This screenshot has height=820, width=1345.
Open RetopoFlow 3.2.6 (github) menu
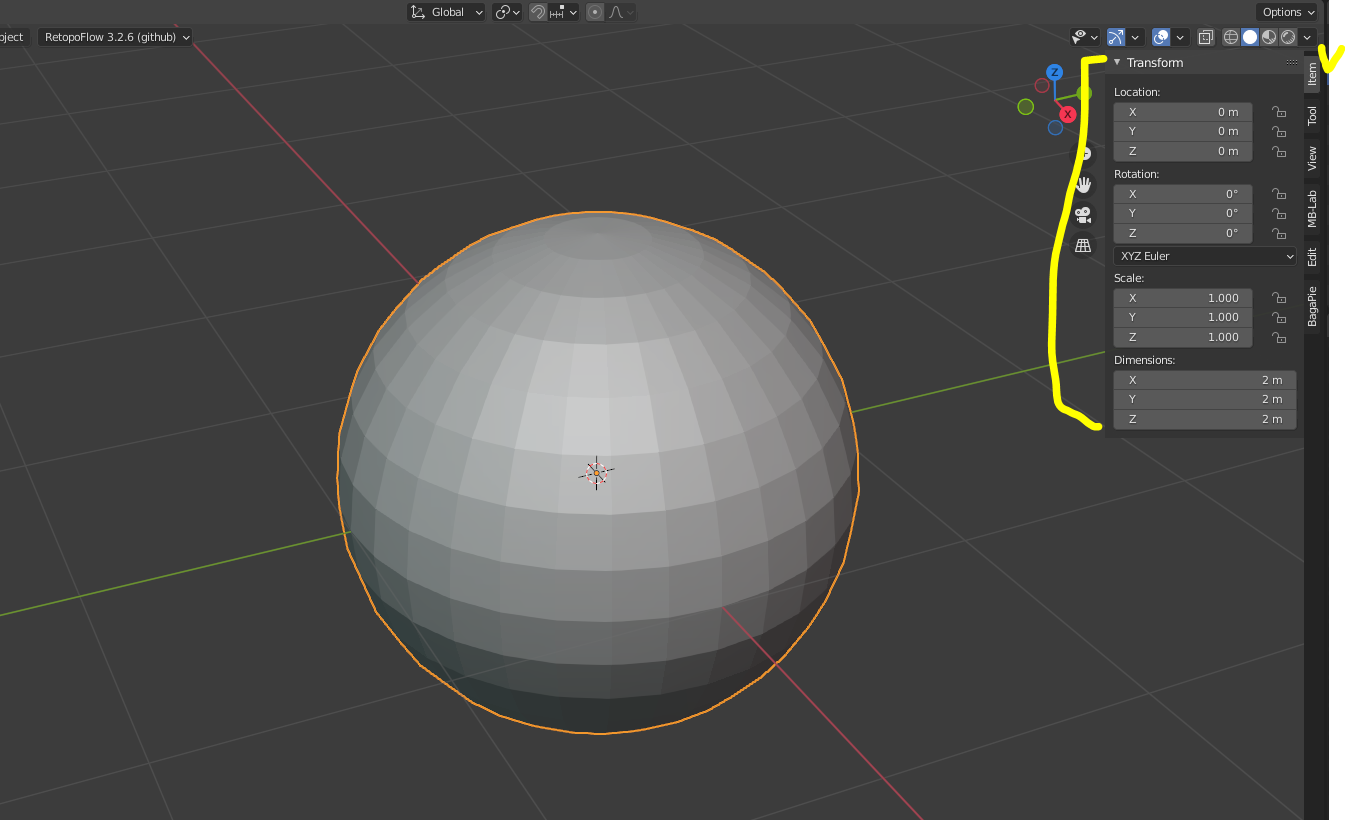click(115, 37)
